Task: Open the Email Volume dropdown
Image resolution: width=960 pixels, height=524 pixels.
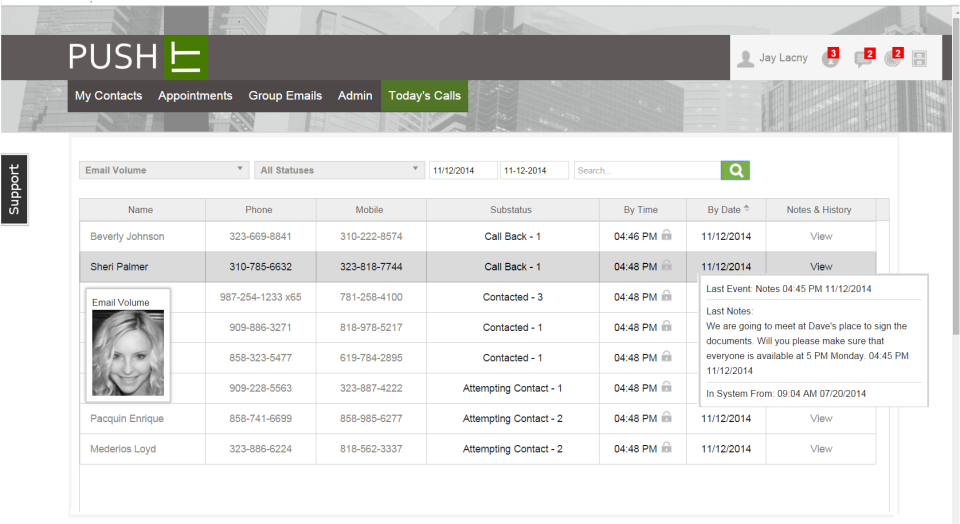Action: coord(164,170)
